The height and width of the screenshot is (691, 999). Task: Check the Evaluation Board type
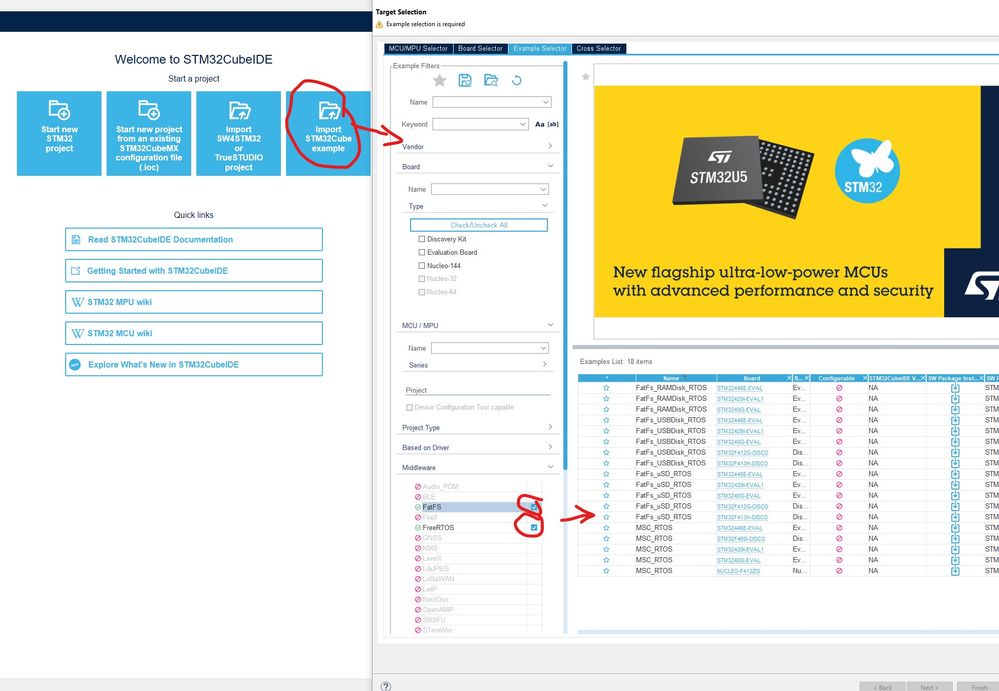pyautogui.click(x=422, y=253)
